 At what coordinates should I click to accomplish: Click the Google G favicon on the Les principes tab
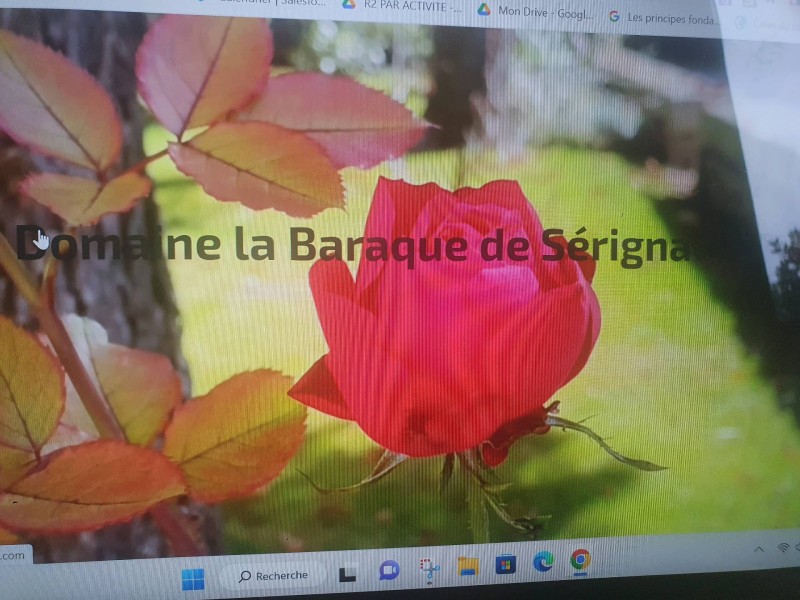point(614,15)
